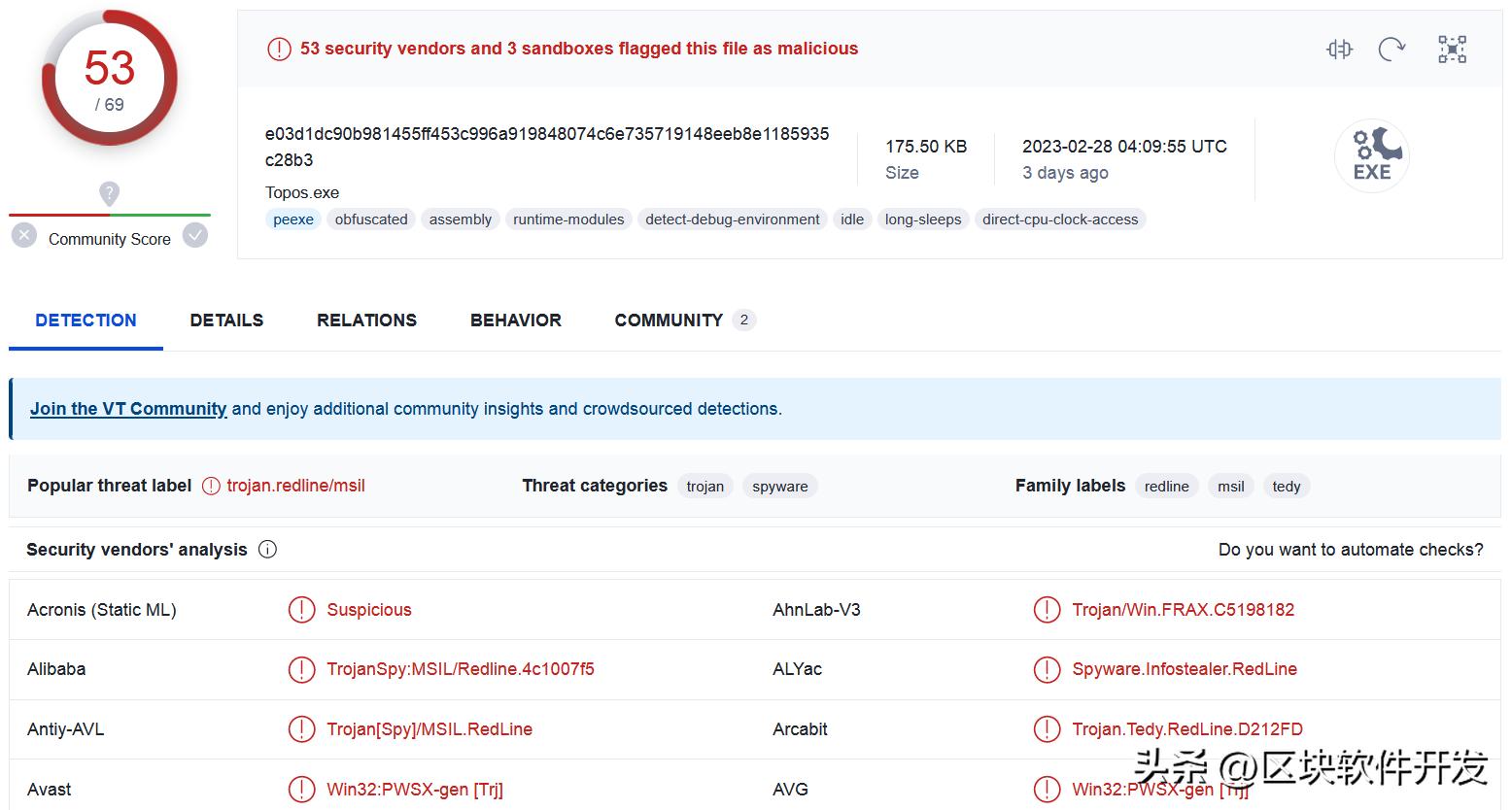Click the malicious warning icon in banner
This screenshot has height=810, width=1512.
point(279,49)
